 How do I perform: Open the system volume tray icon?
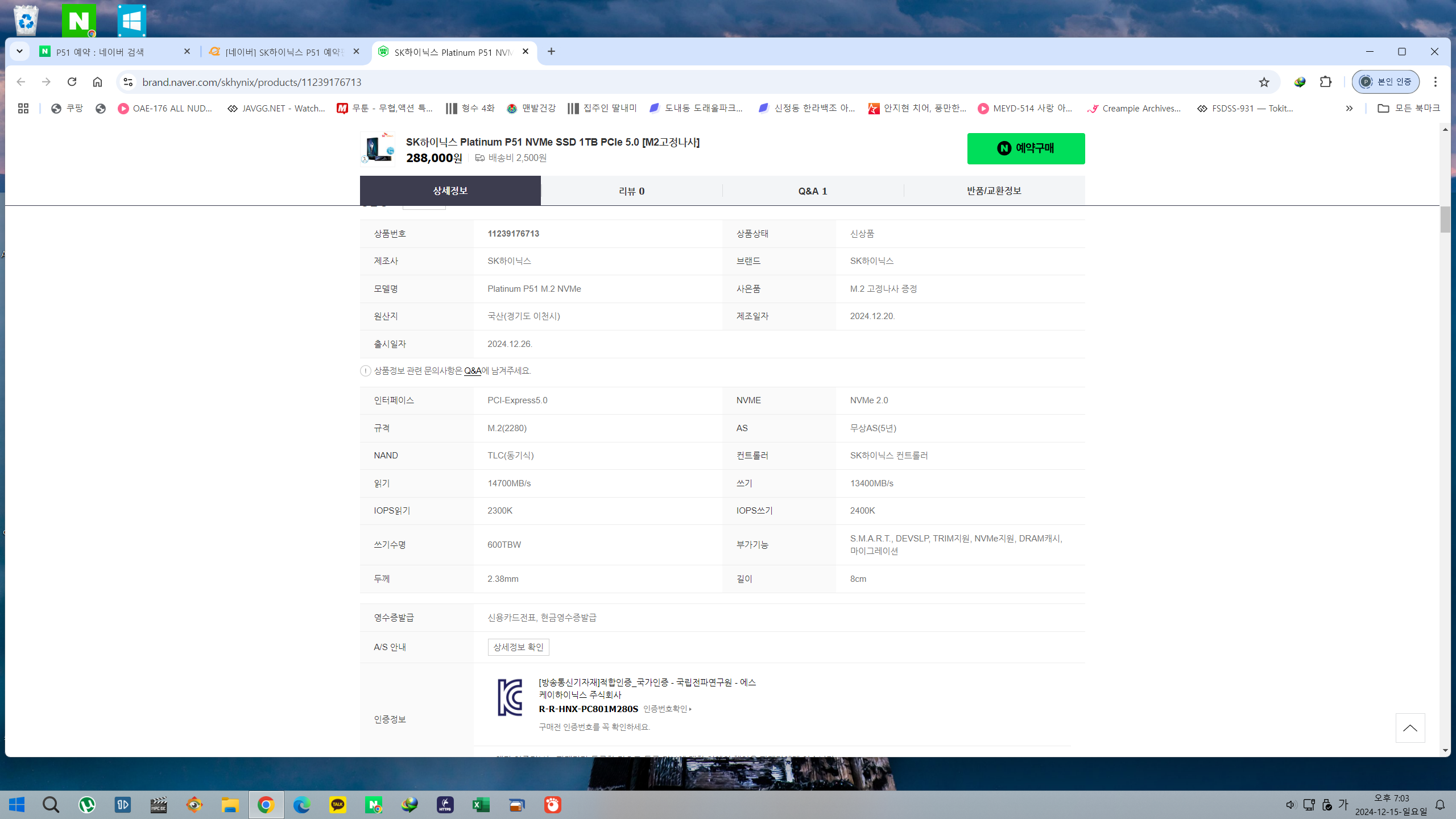[1290, 805]
